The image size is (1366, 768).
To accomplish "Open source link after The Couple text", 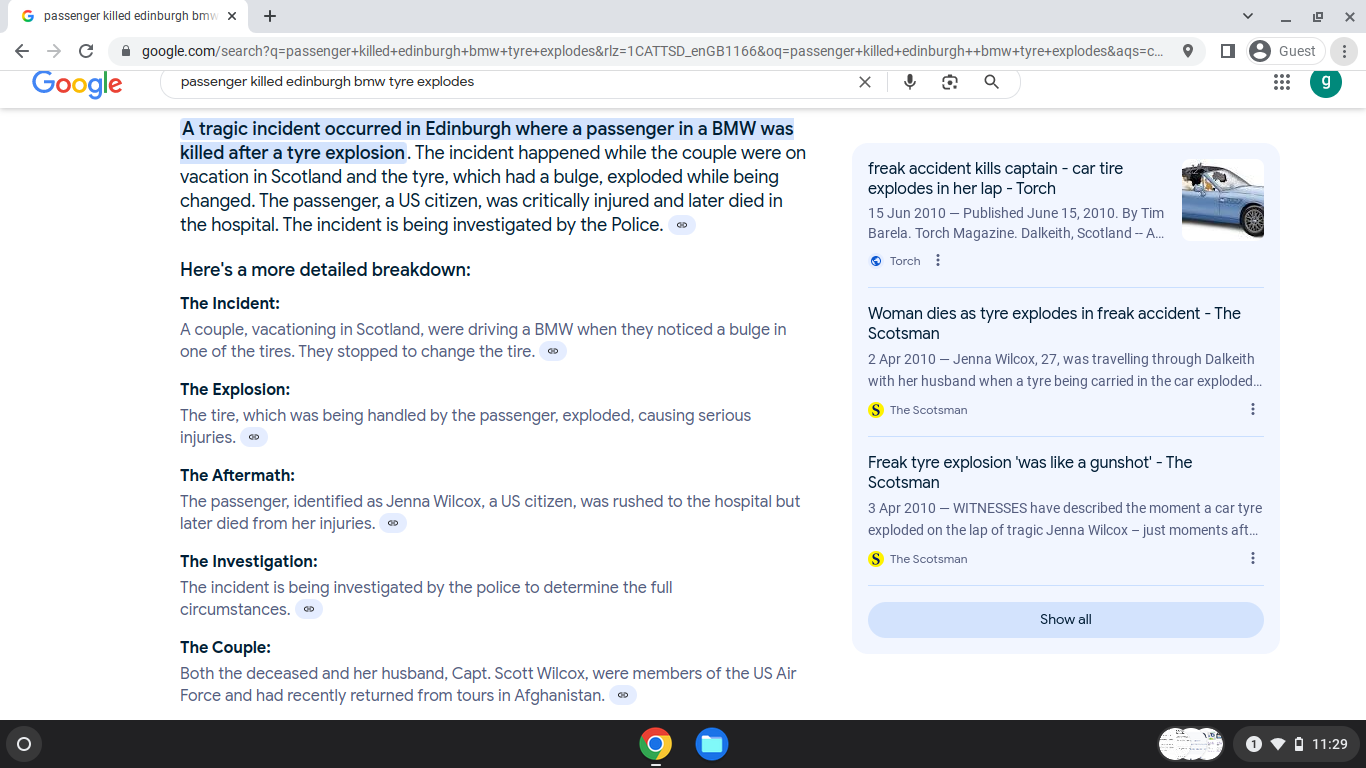I will (623, 695).
